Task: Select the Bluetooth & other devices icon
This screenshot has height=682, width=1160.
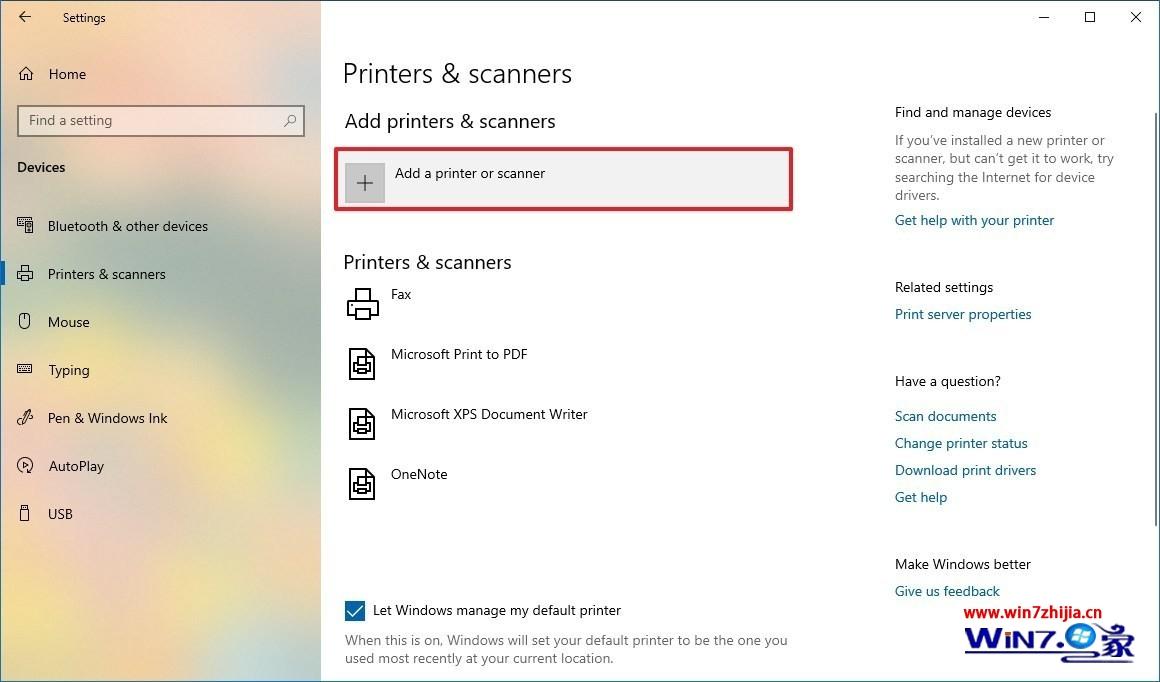Action: (25, 225)
